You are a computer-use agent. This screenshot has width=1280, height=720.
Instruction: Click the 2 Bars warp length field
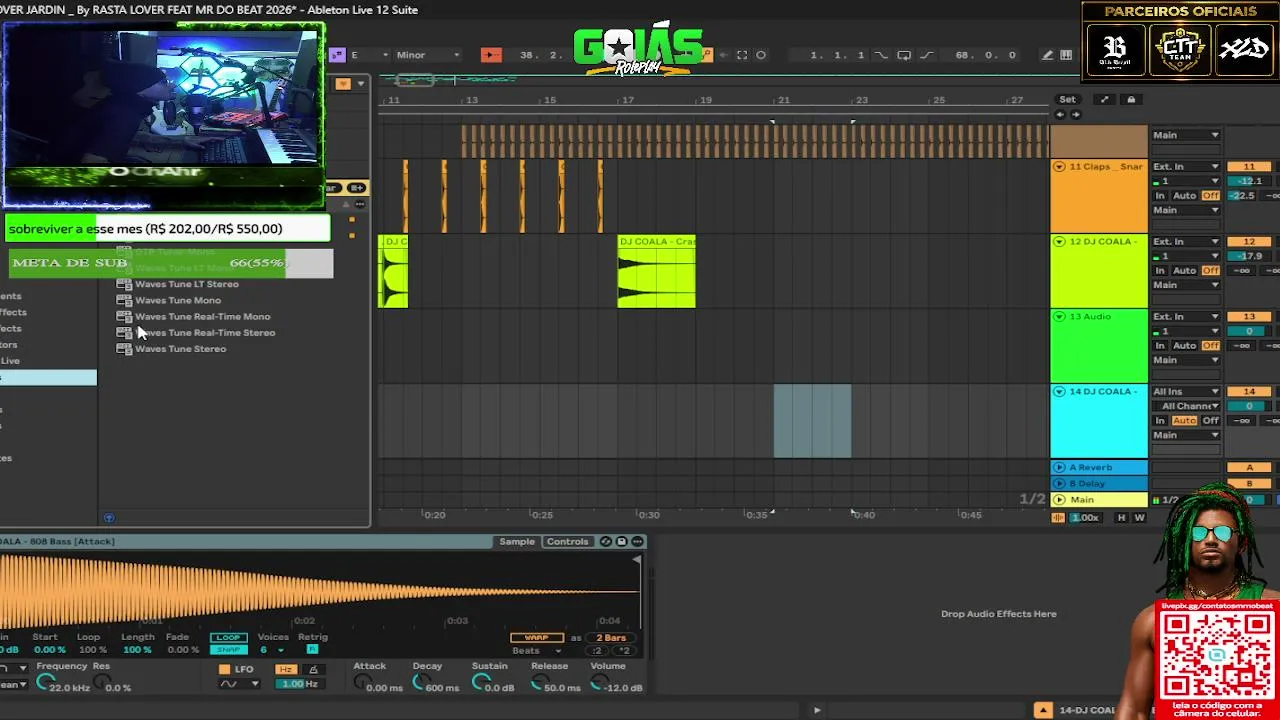click(611, 637)
